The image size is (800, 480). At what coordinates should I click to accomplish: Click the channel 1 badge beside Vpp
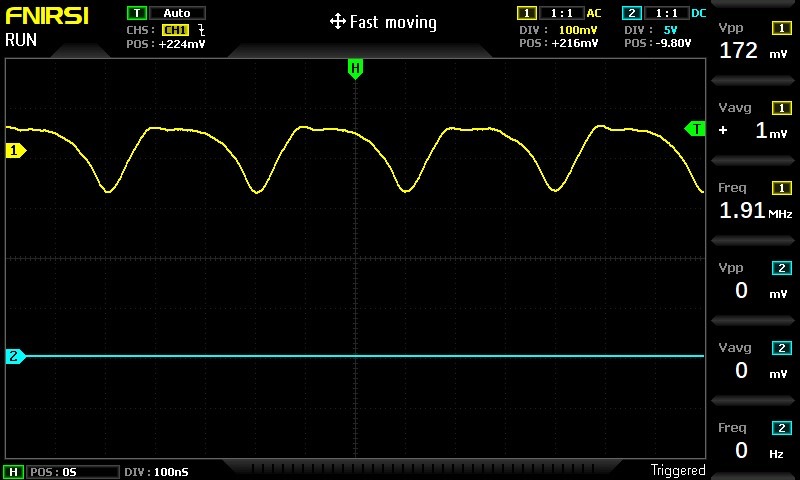click(x=782, y=28)
